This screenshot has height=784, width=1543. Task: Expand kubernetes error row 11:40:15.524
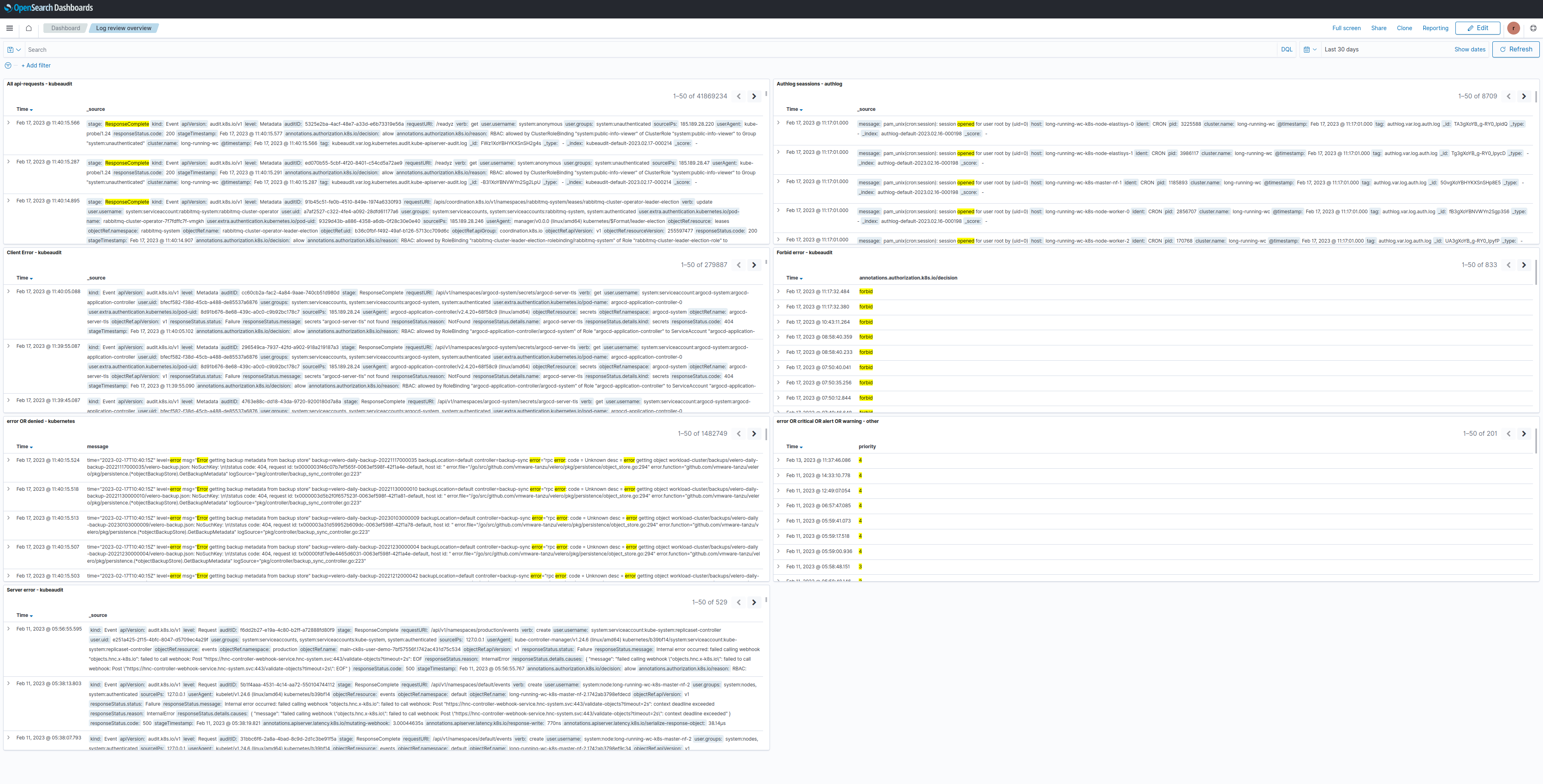point(8,460)
